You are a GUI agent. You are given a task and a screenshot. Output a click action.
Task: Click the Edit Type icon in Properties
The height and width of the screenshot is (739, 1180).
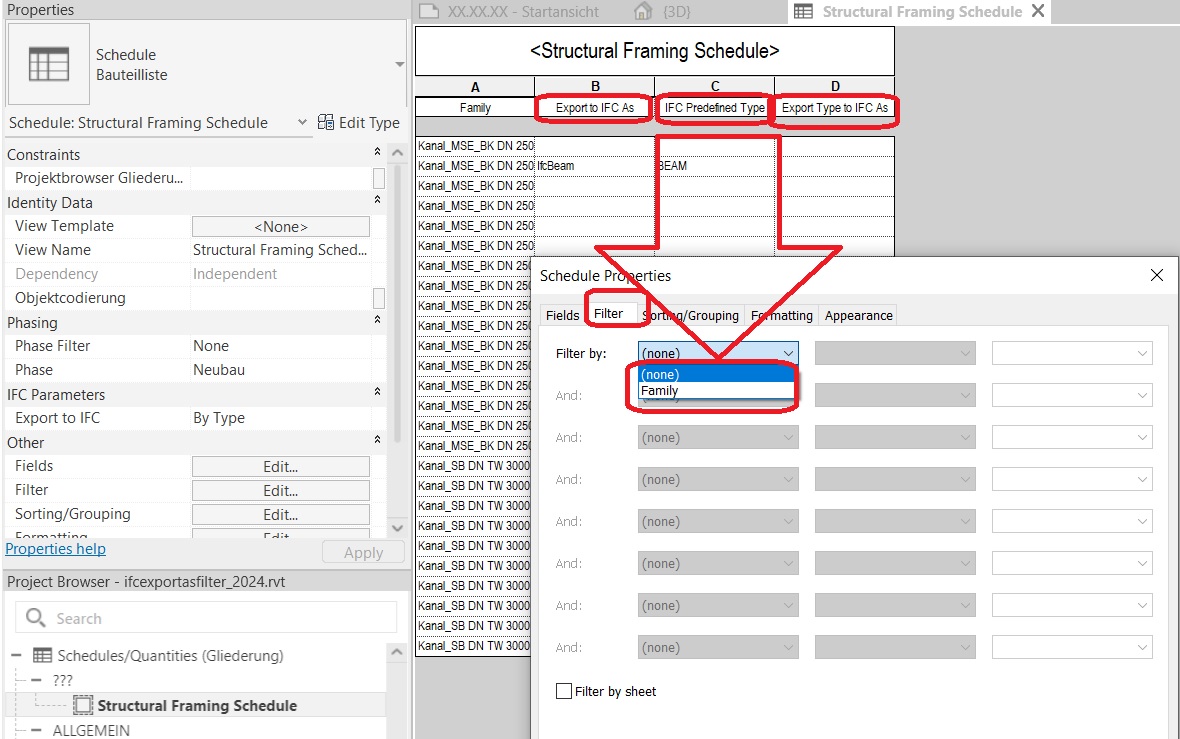[x=325, y=122]
